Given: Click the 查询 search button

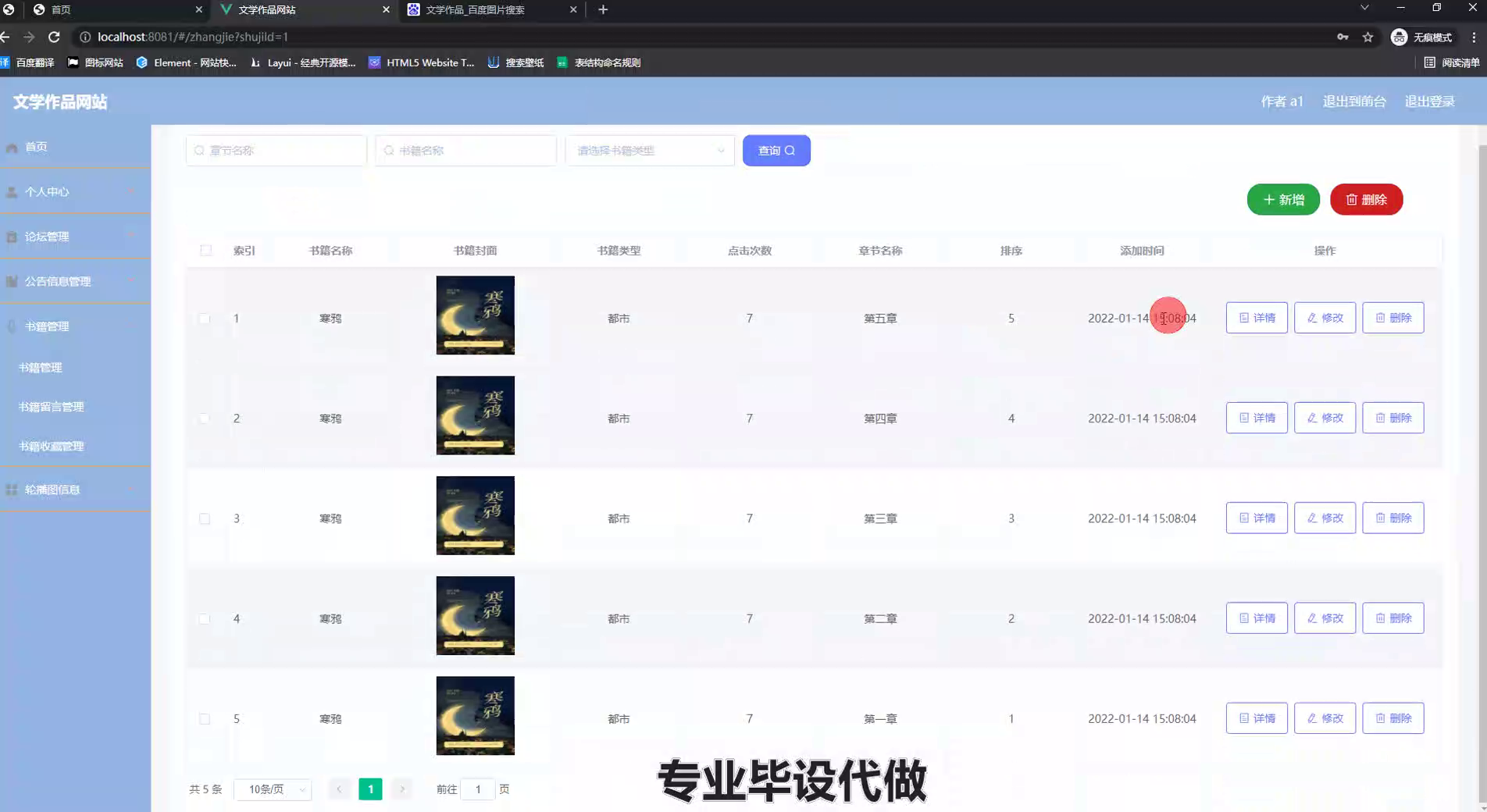Looking at the screenshot, I should tap(776, 150).
